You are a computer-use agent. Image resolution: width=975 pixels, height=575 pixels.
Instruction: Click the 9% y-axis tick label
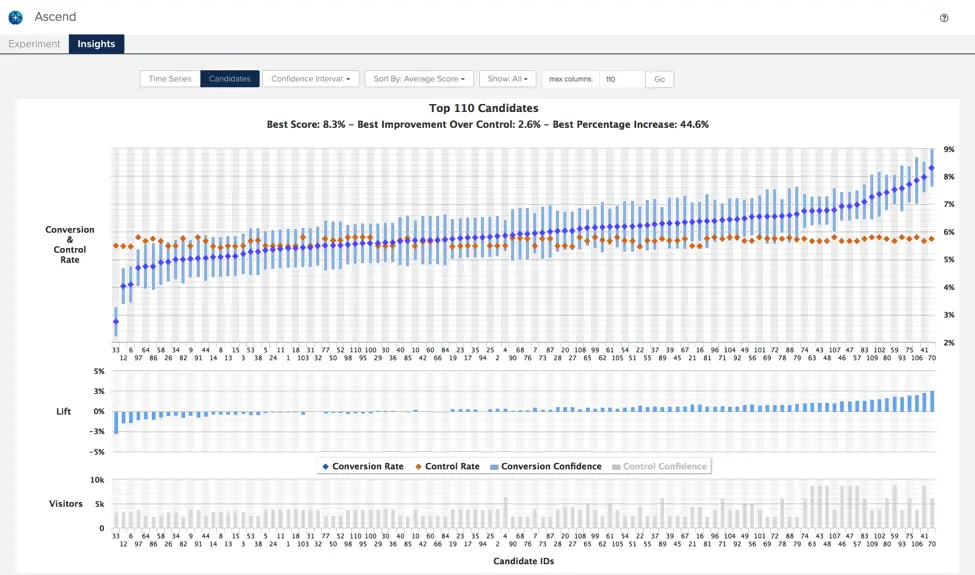tap(949, 149)
